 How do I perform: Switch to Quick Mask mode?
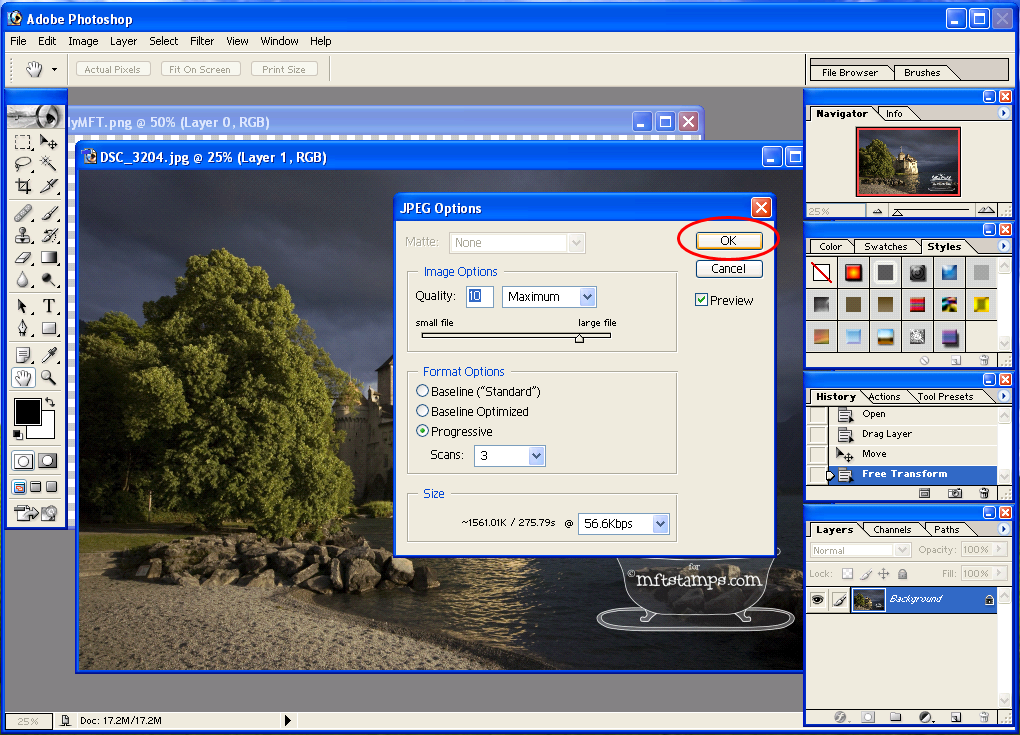pos(48,461)
